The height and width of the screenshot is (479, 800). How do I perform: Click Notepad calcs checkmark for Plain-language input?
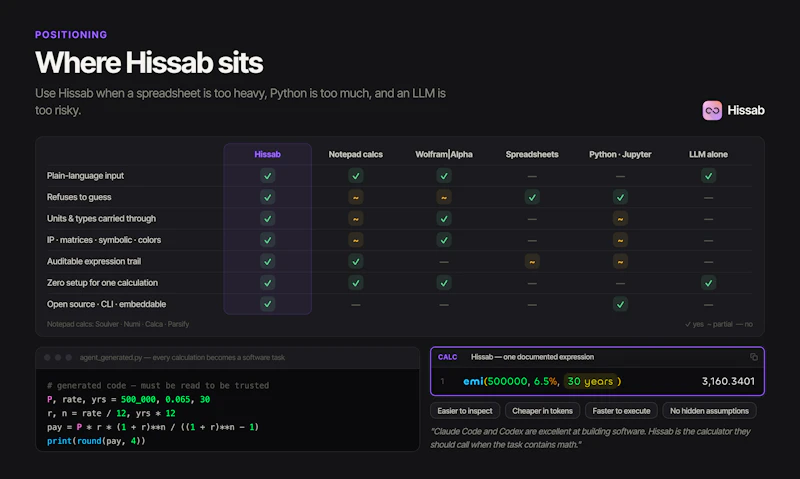point(356,175)
